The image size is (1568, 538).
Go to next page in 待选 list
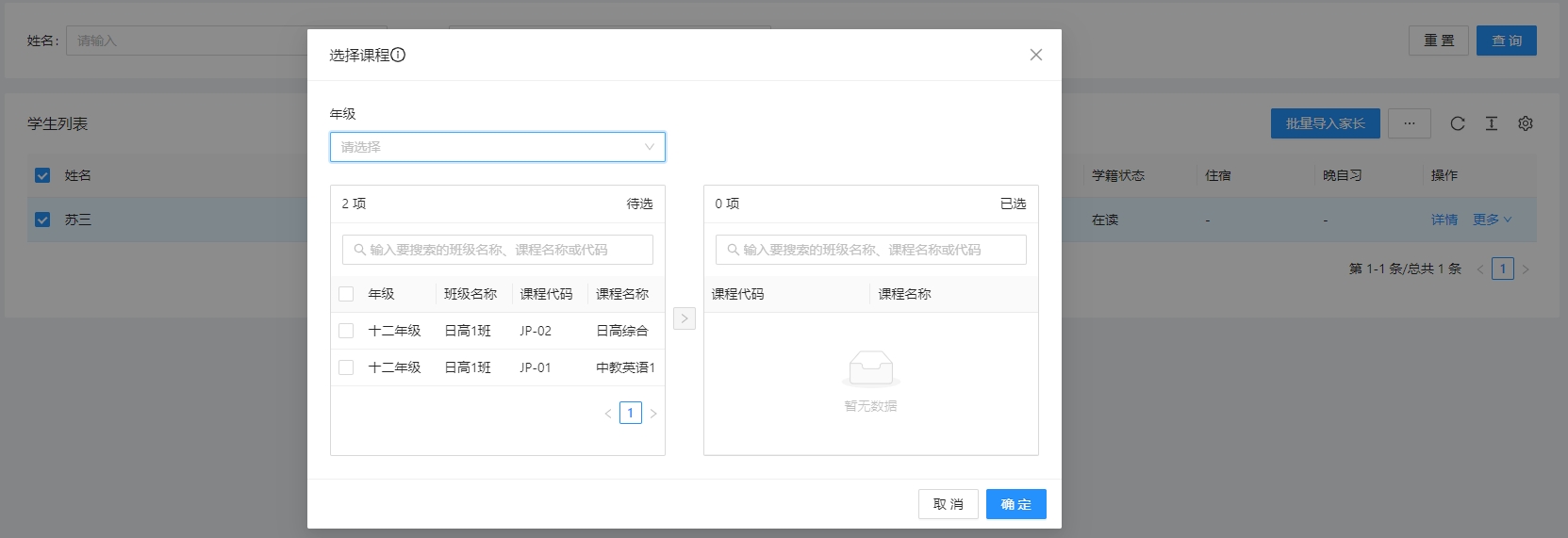tap(653, 414)
